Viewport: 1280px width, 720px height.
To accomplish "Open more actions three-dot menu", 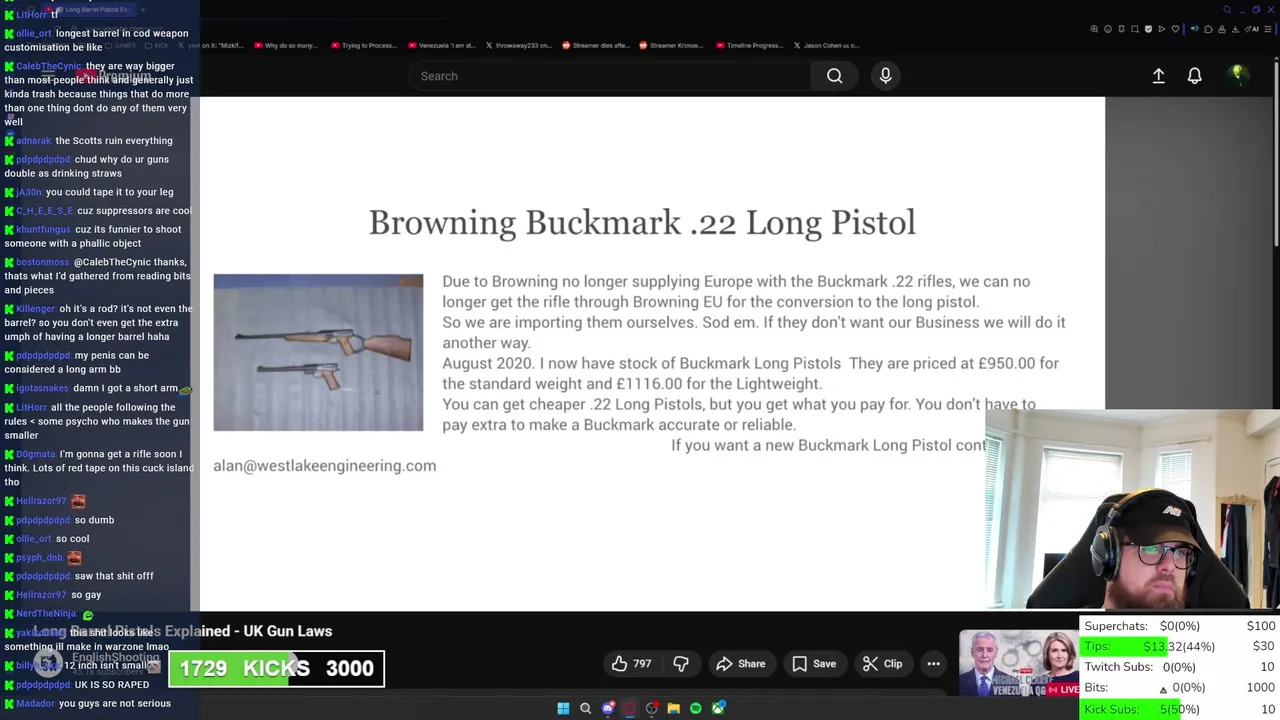I will 933,664.
